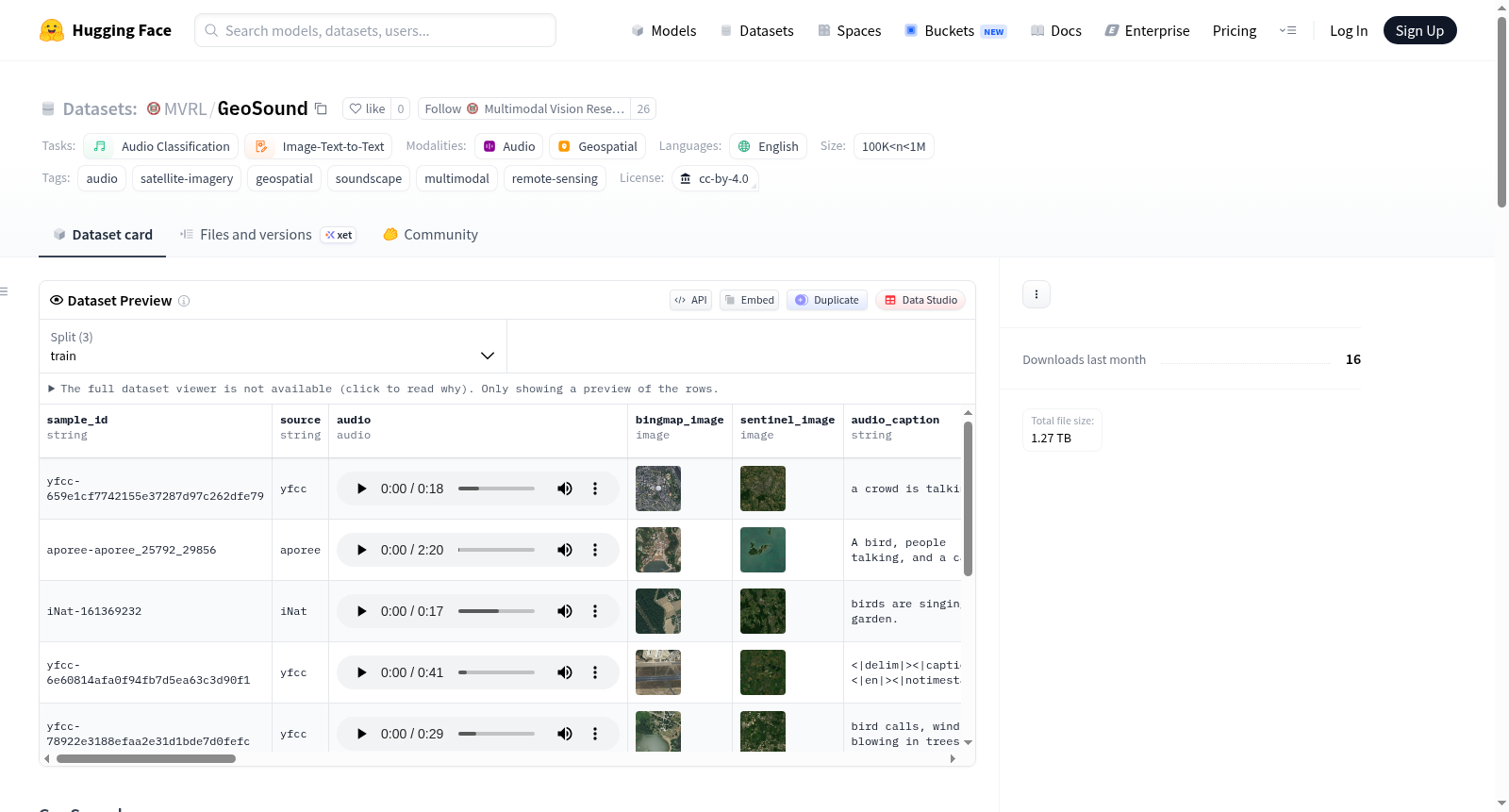Image resolution: width=1509 pixels, height=812 pixels.
Task: Play the 0:29 yfcc audio clip
Action: [x=361, y=734]
